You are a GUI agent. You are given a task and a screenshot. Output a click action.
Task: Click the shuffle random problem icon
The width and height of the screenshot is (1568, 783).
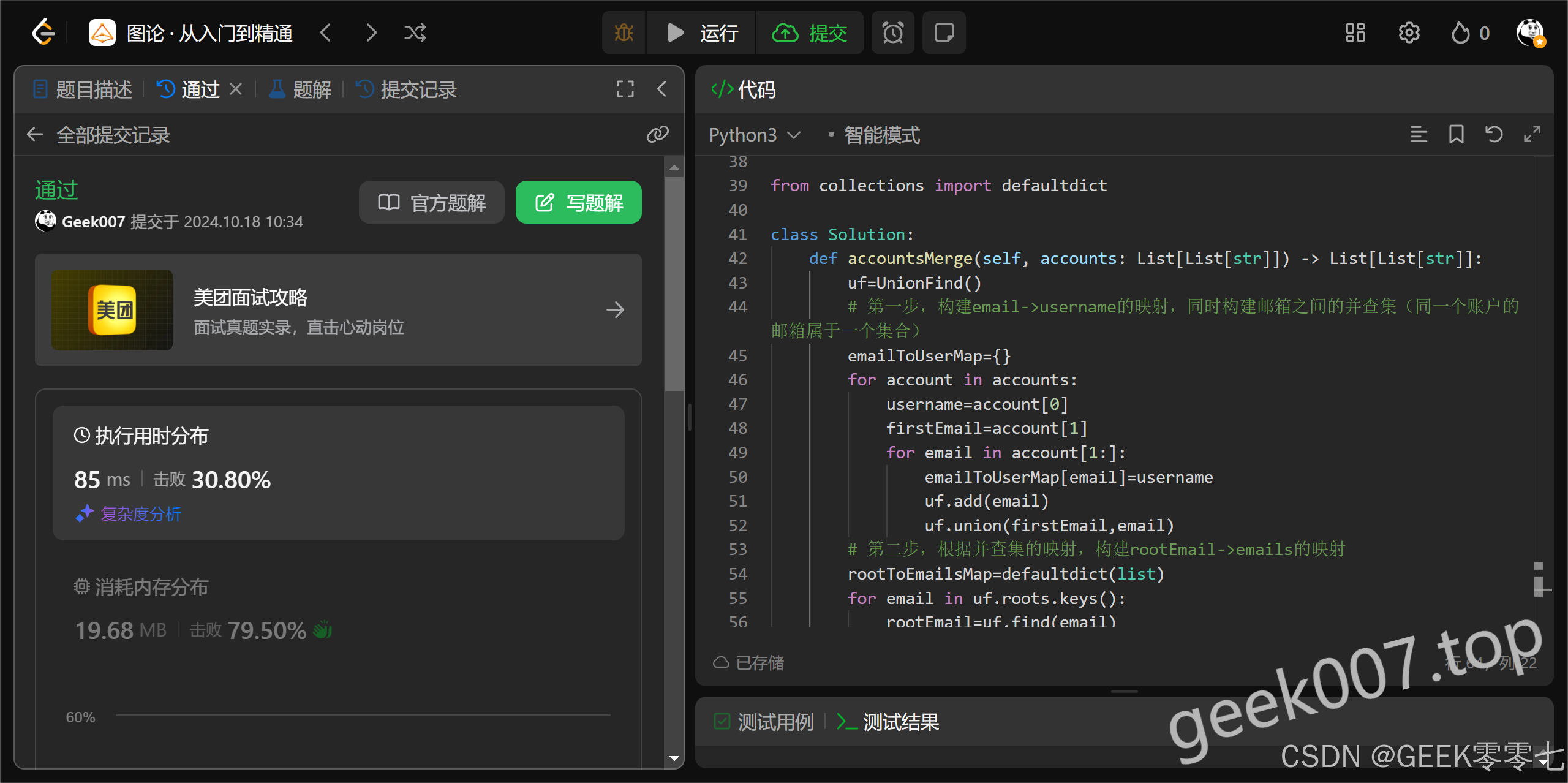(415, 32)
